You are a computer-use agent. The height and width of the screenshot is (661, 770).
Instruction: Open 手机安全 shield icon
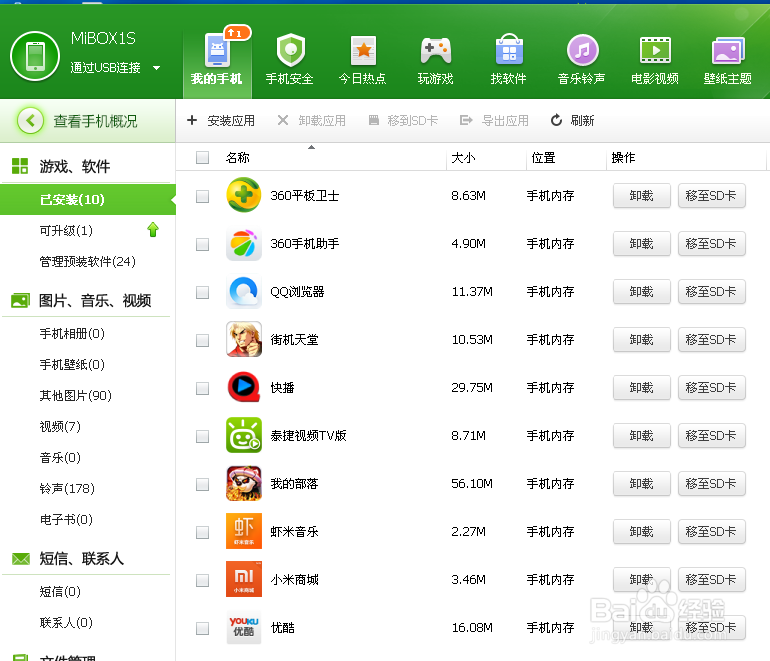pyautogui.click(x=290, y=50)
